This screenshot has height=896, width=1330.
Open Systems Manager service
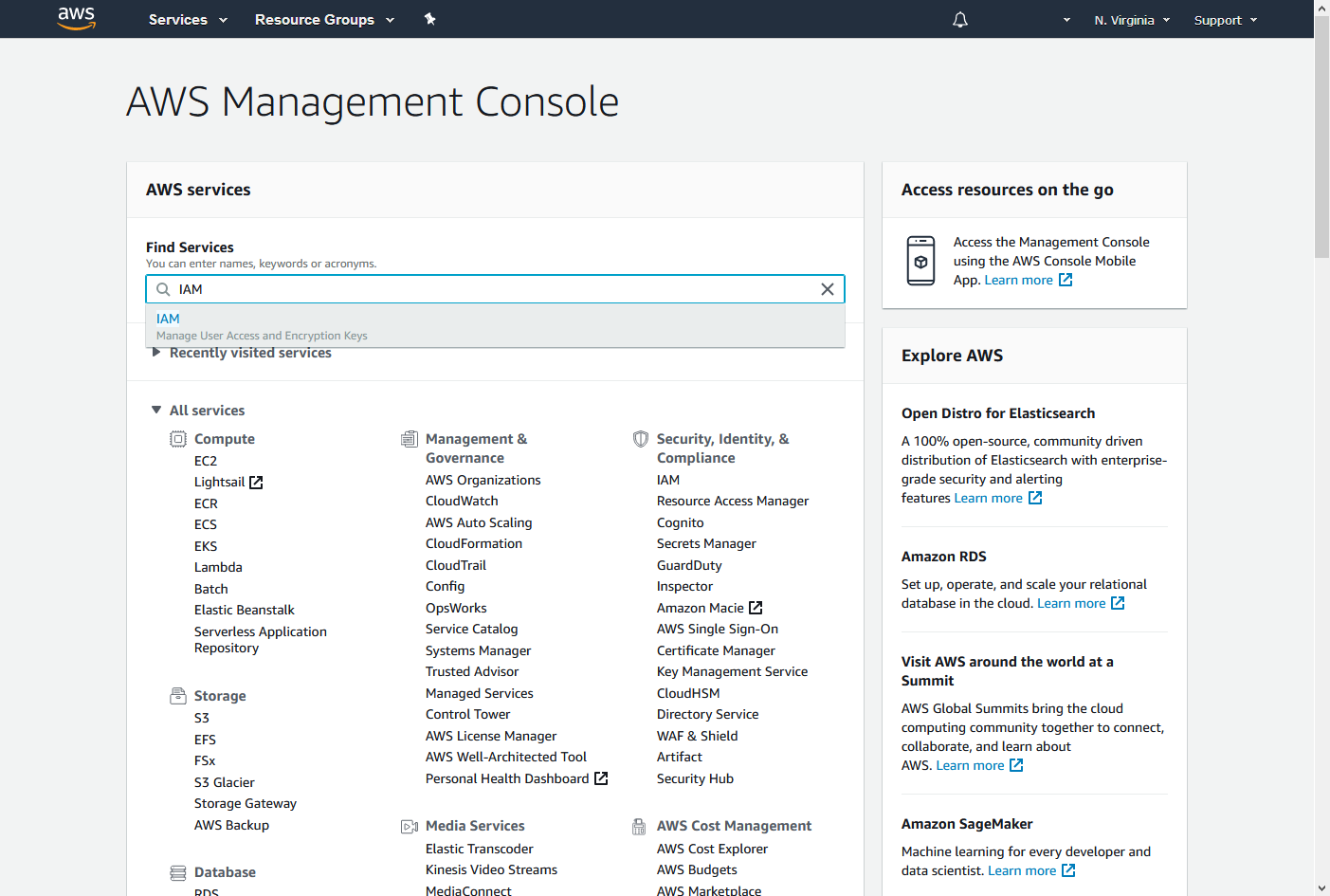click(x=478, y=650)
